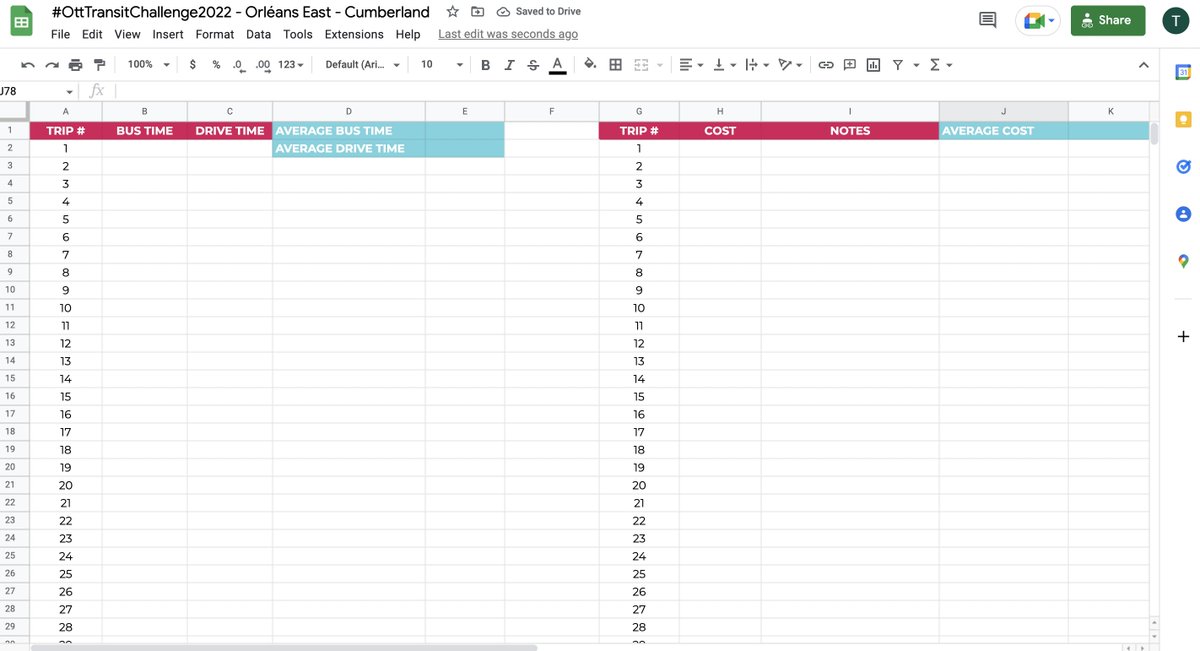Expand the more number formats menu
This screenshot has height=651, width=1200.
pos(290,64)
